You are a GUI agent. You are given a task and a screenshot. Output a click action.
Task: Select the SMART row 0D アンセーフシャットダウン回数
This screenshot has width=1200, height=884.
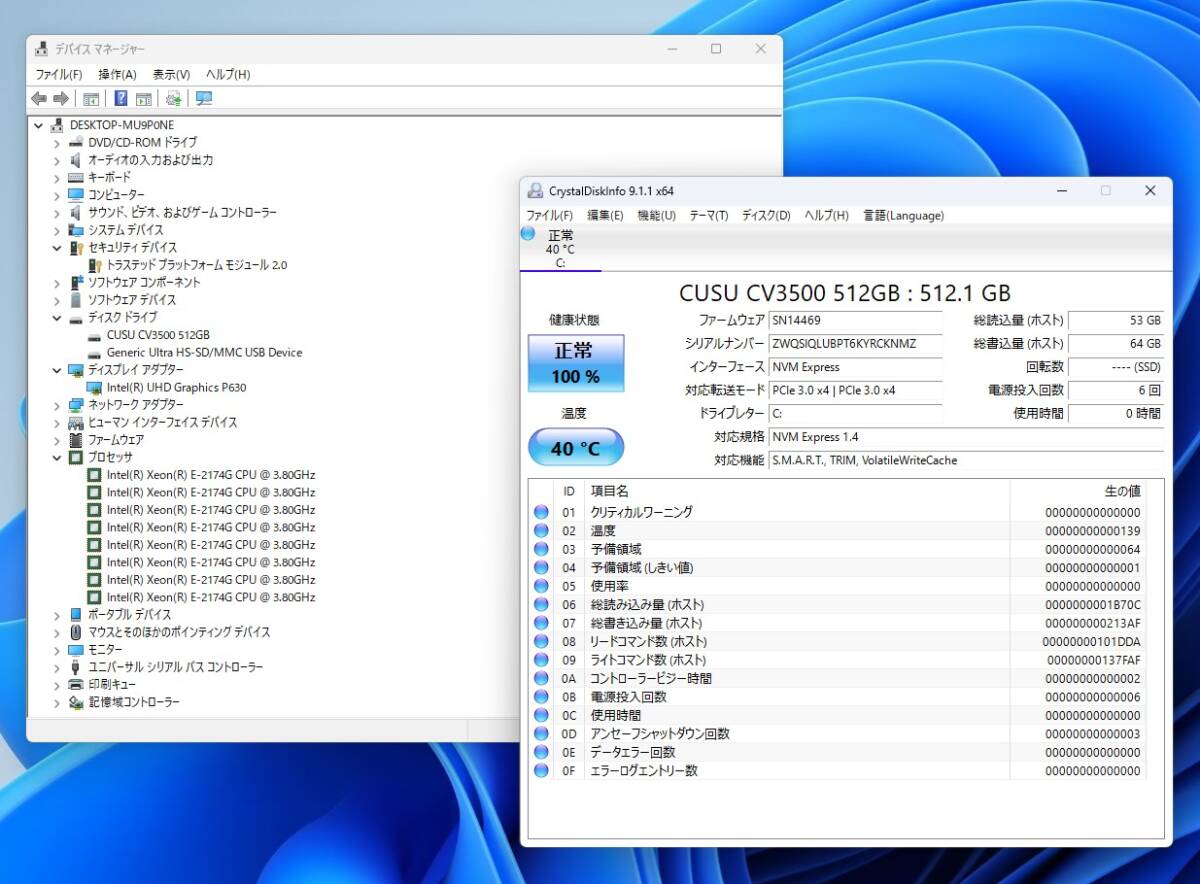pos(838,734)
